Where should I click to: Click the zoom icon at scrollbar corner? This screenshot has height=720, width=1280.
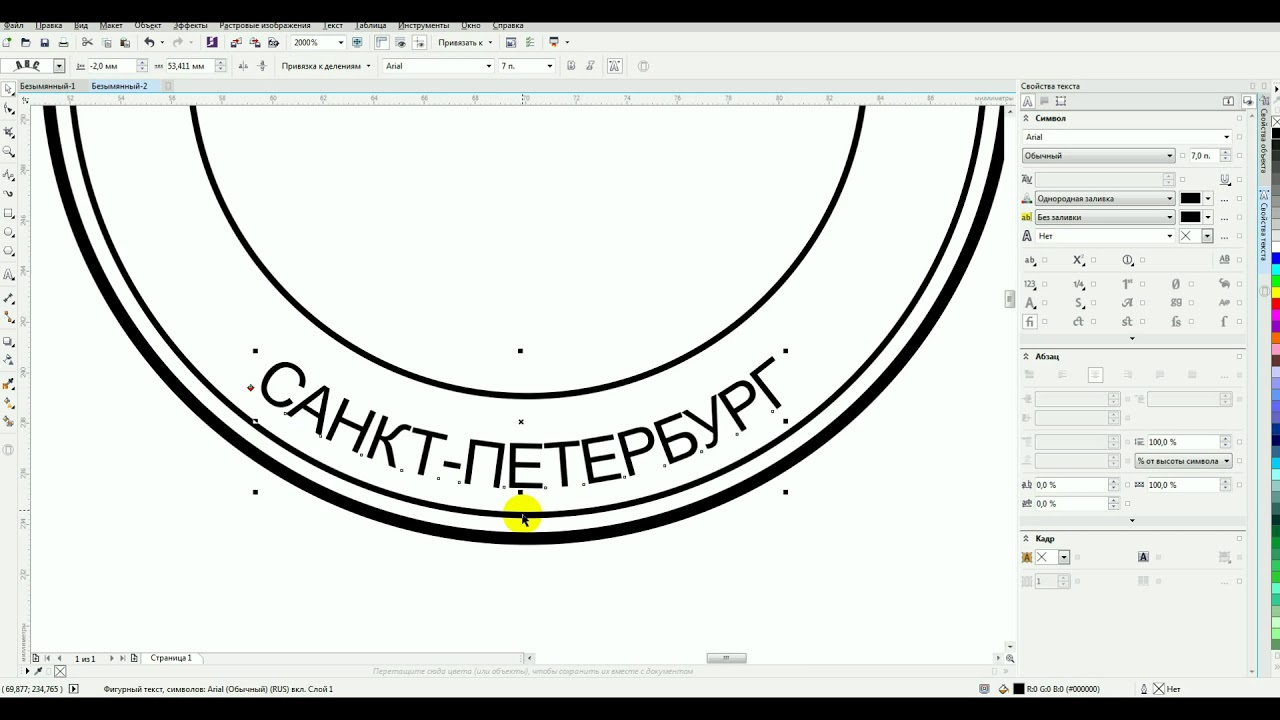1010,658
